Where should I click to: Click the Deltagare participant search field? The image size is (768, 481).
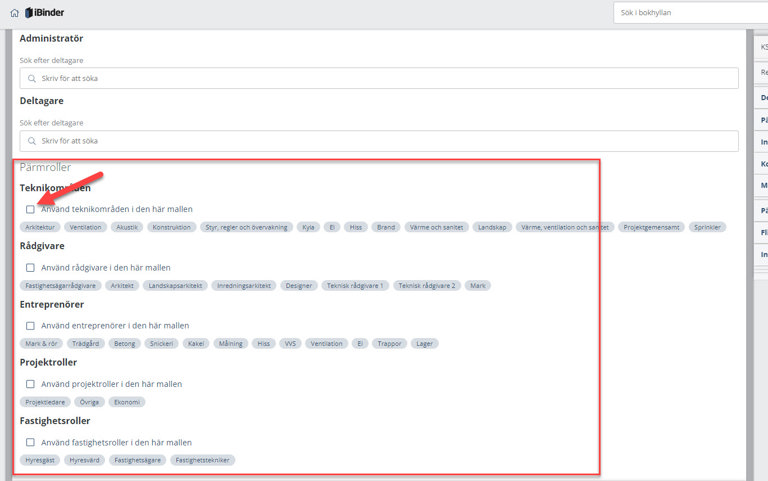click(x=380, y=141)
